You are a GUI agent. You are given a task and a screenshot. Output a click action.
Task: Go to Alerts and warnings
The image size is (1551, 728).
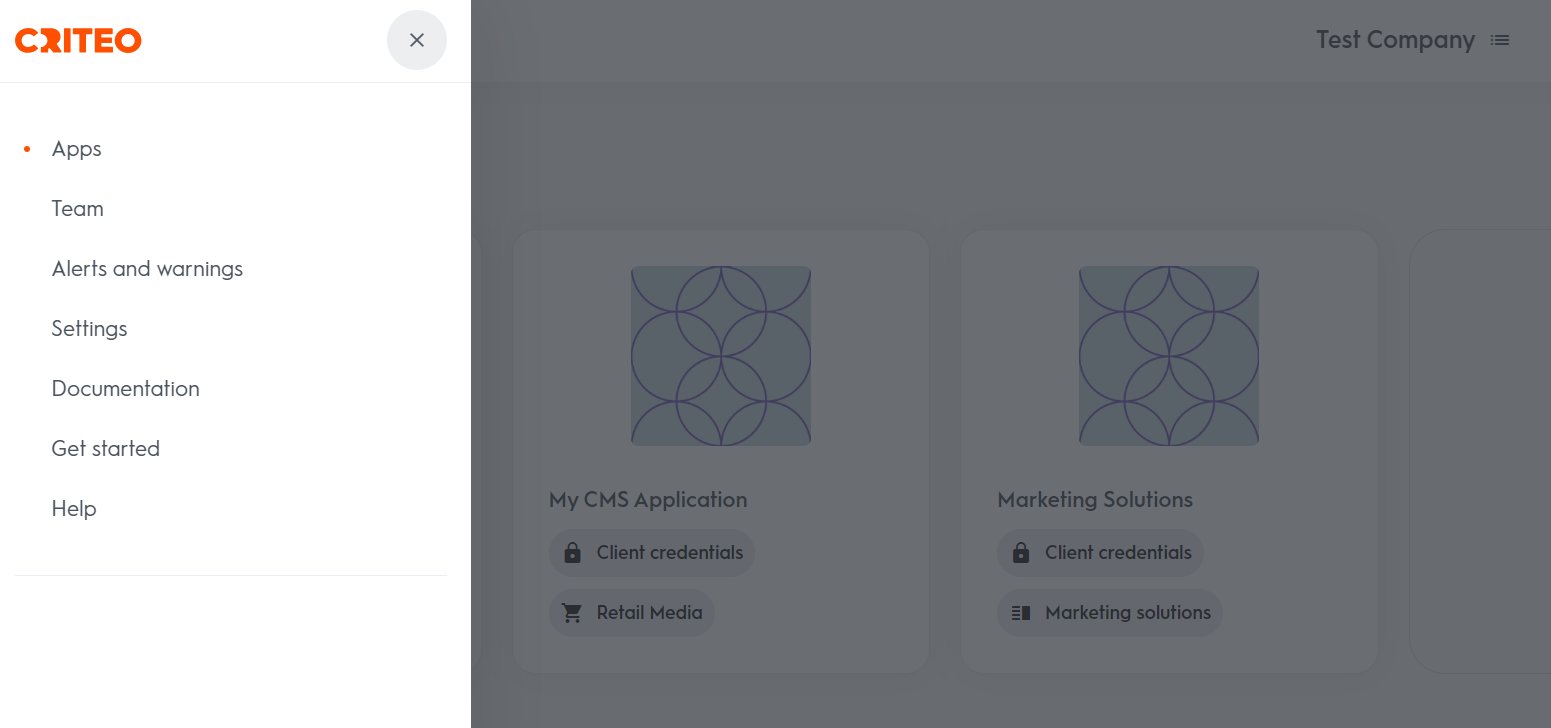147,269
